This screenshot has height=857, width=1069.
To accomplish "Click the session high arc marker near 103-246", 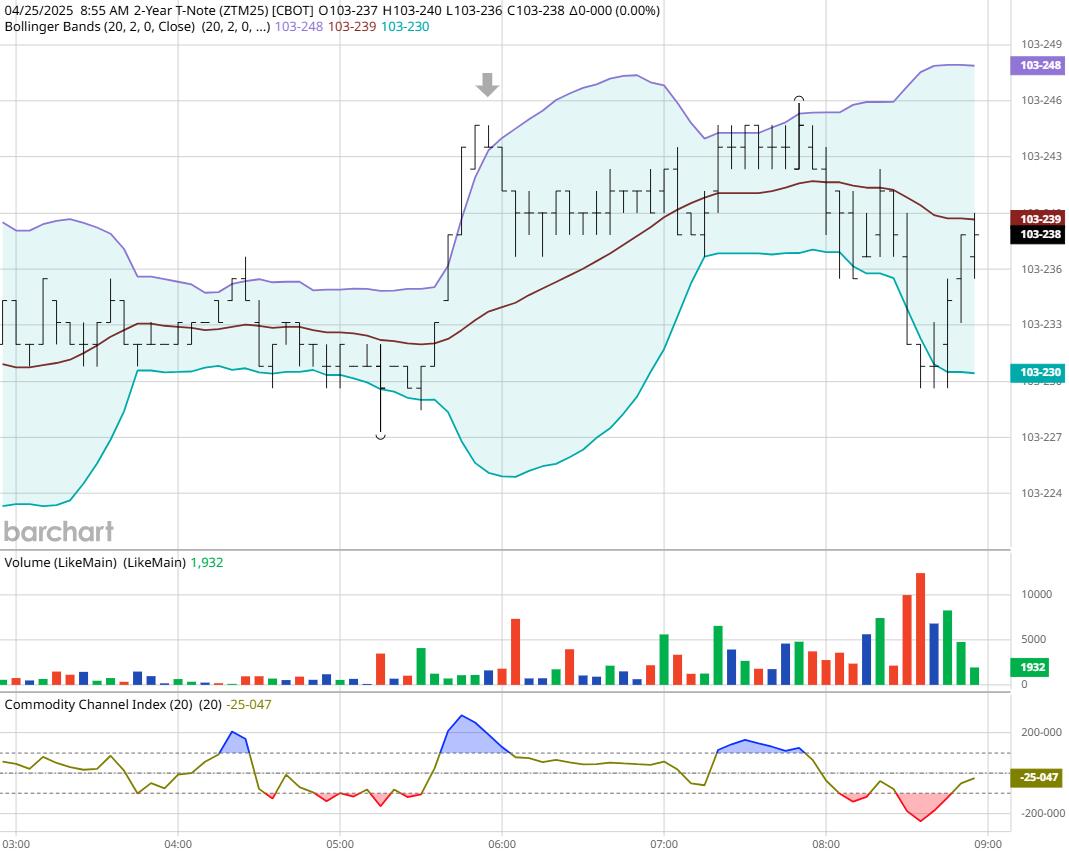I will [x=799, y=99].
